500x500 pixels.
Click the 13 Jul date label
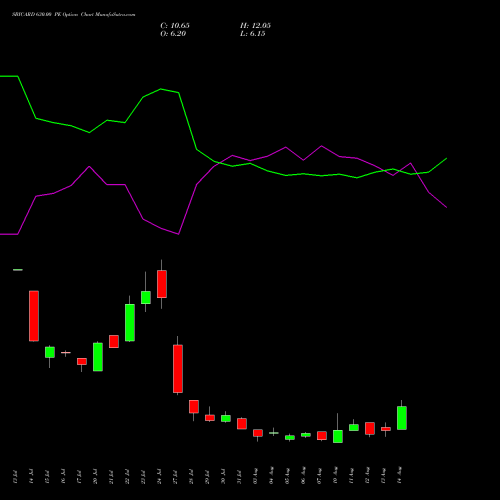(15, 477)
